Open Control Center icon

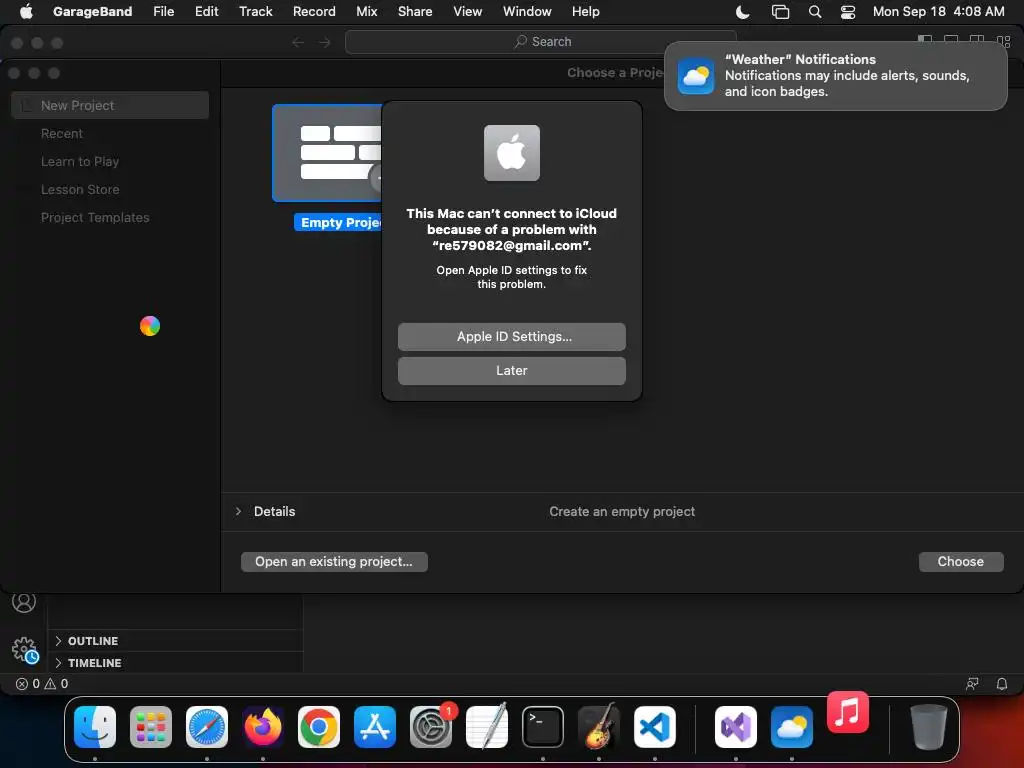[848, 11]
